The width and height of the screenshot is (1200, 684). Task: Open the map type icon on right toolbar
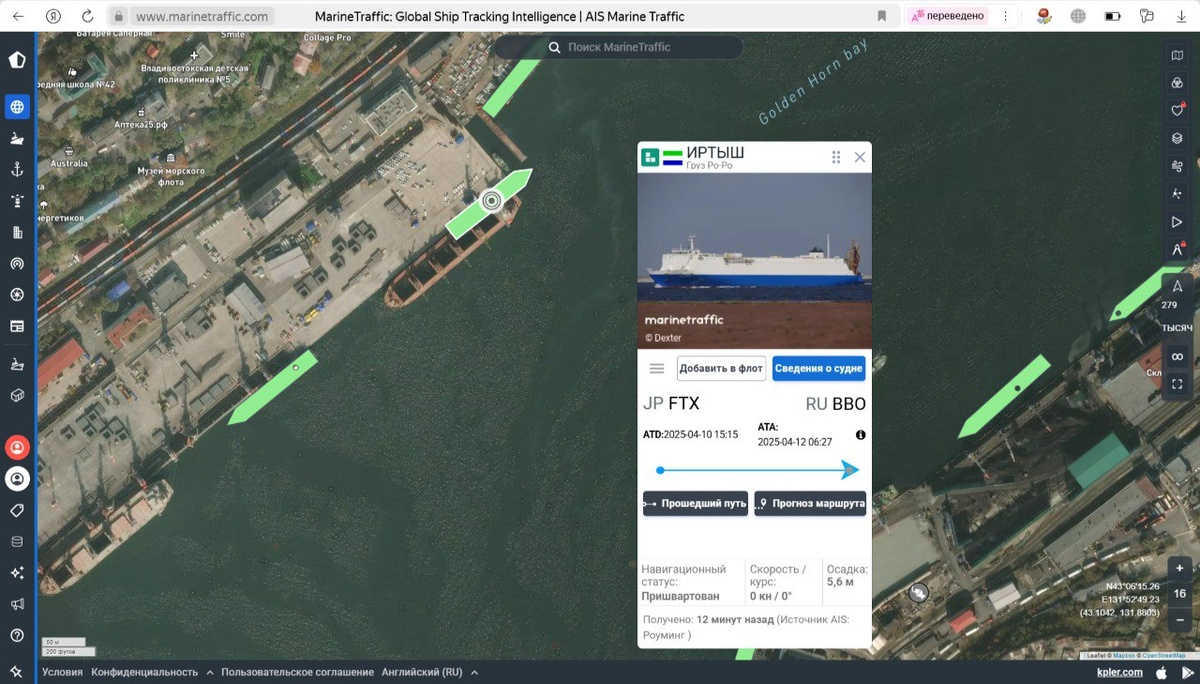(1177, 56)
